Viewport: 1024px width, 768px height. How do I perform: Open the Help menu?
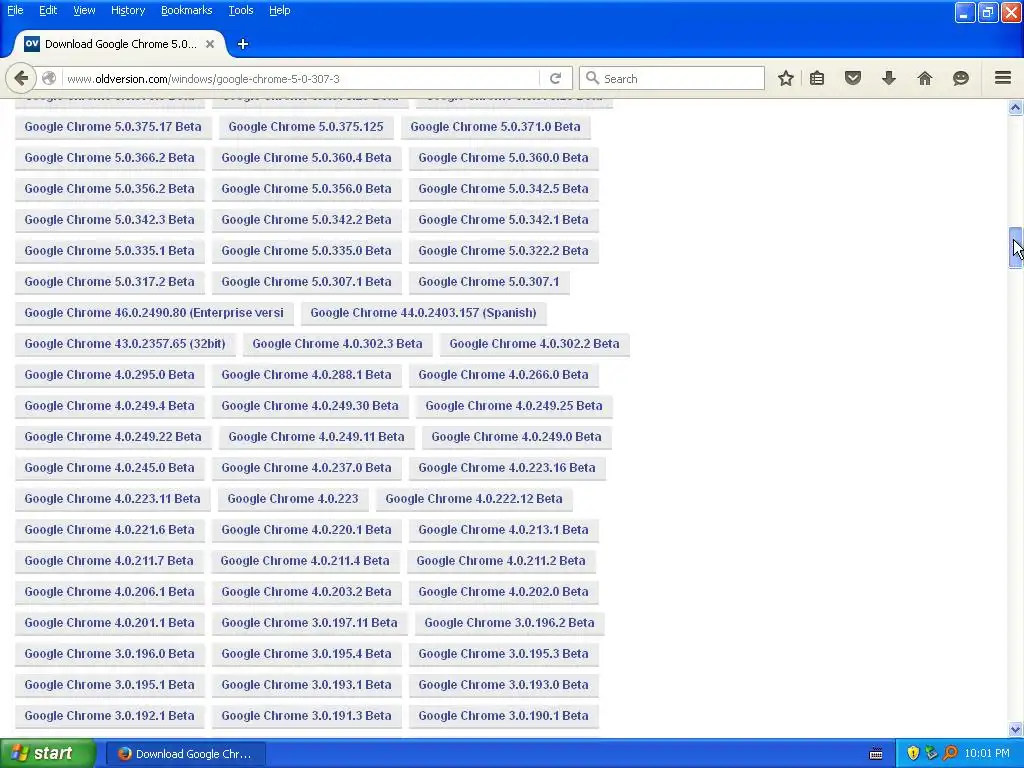tap(280, 10)
